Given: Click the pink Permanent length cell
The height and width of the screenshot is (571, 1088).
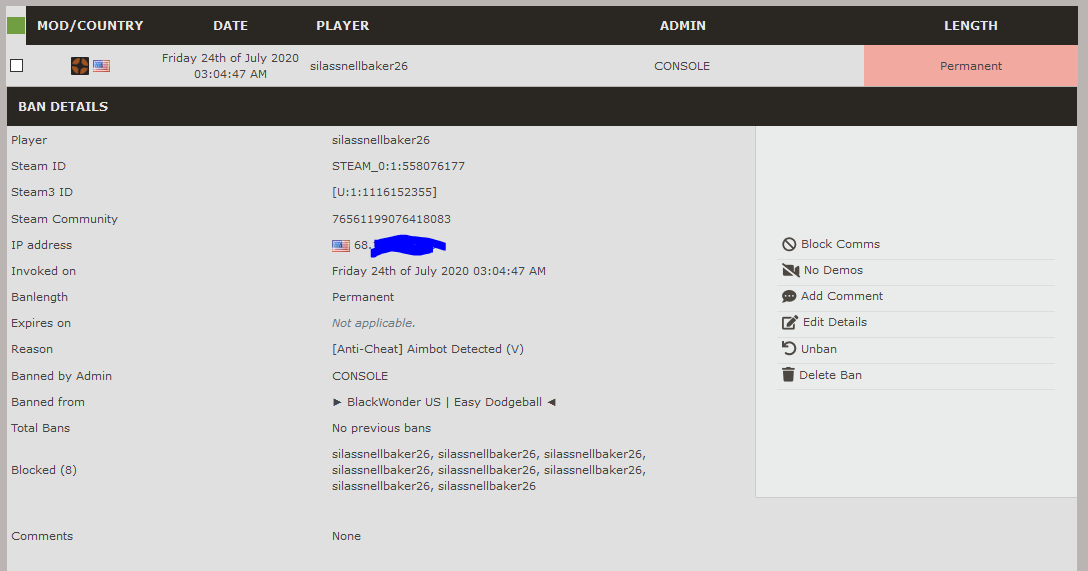Looking at the screenshot, I should (971, 66).
